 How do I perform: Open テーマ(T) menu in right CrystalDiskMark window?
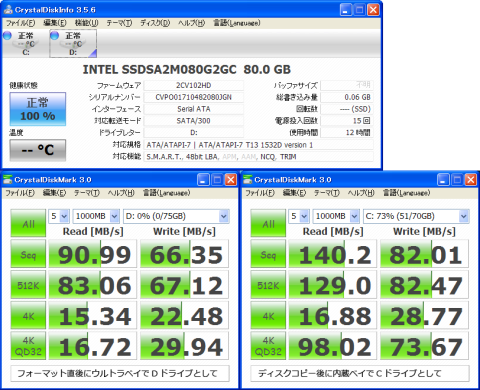[x=327, y=193]
